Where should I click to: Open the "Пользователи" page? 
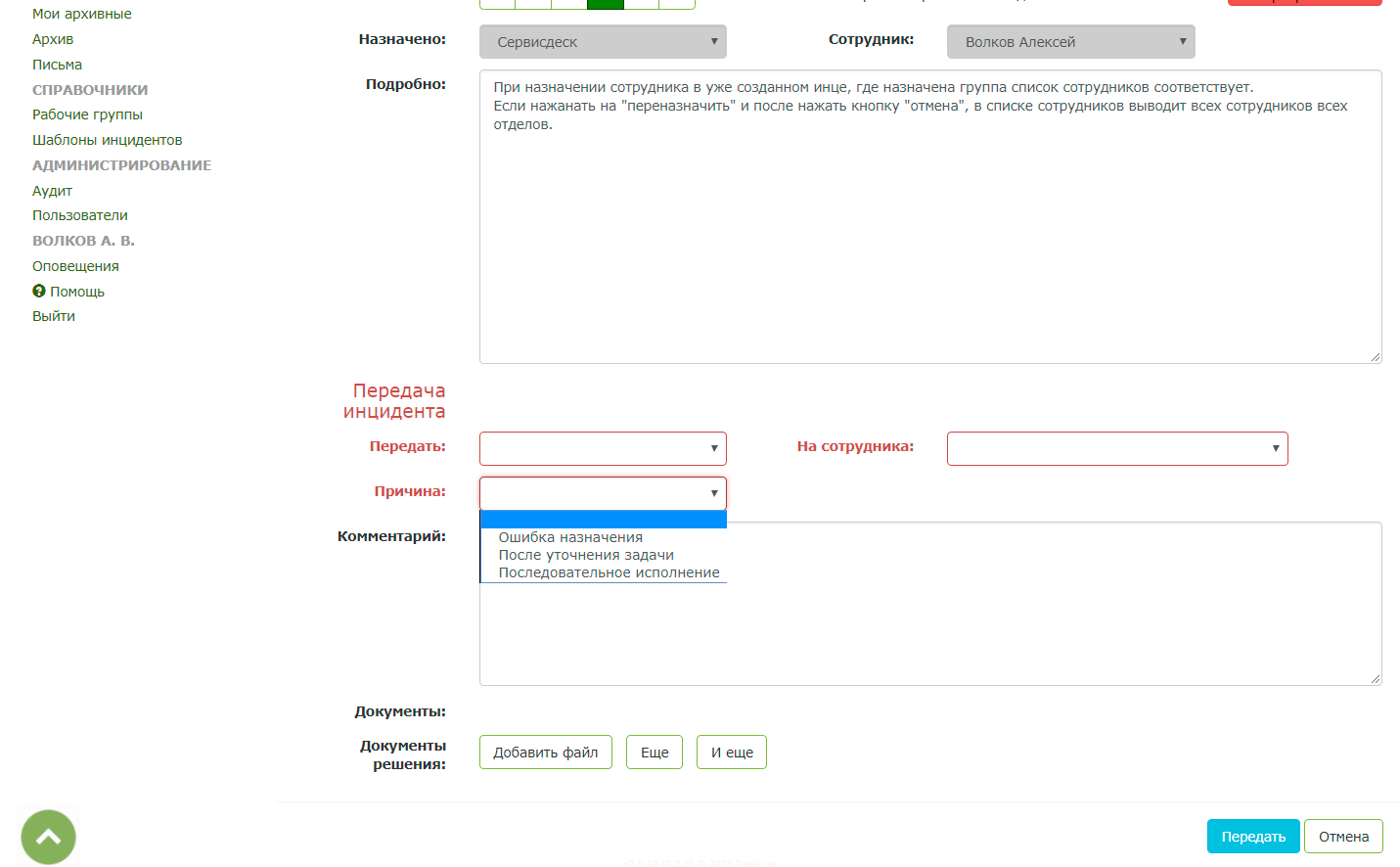coord(79,214)
